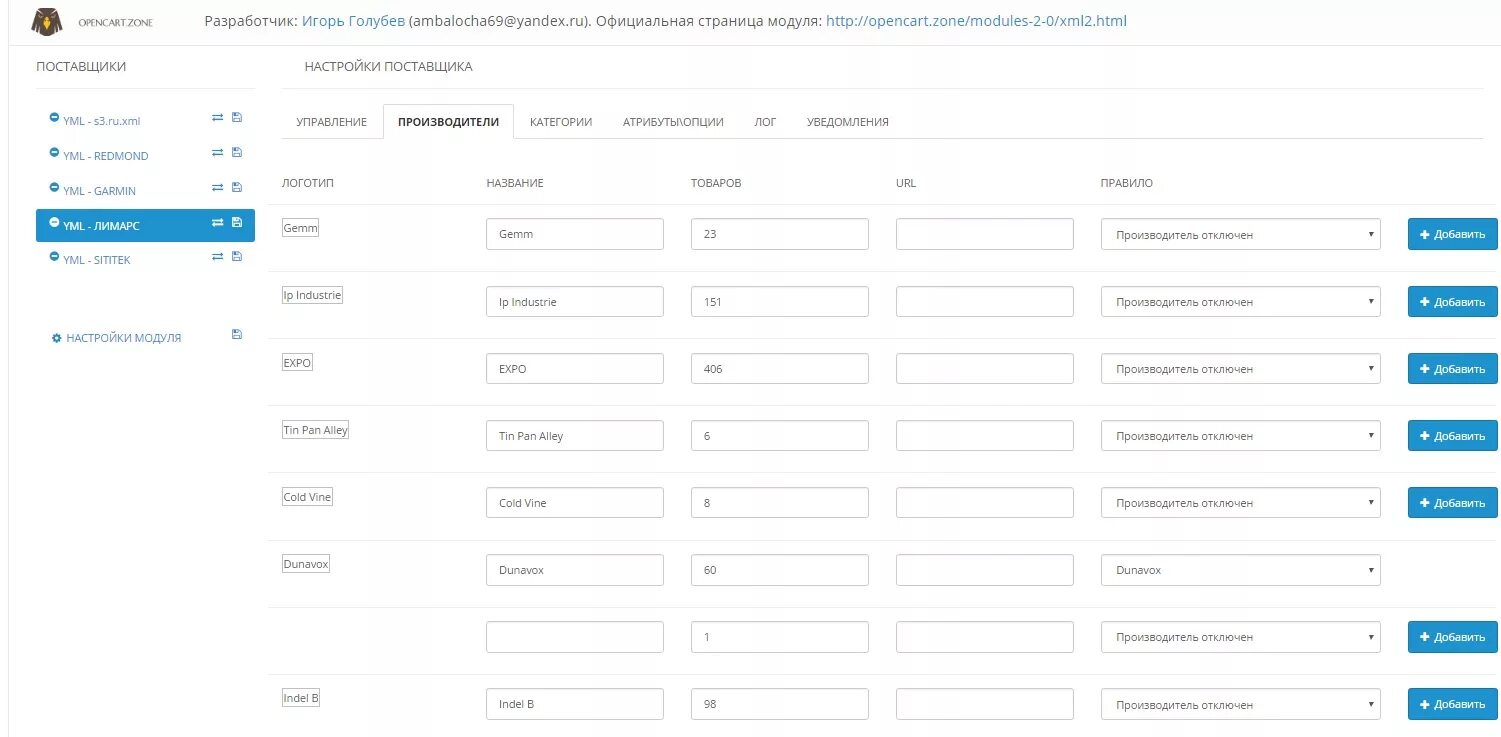Click URL field in Dunavox row
The width and height of the screenshot is (1501, 737).
click(x=985, y=569)
